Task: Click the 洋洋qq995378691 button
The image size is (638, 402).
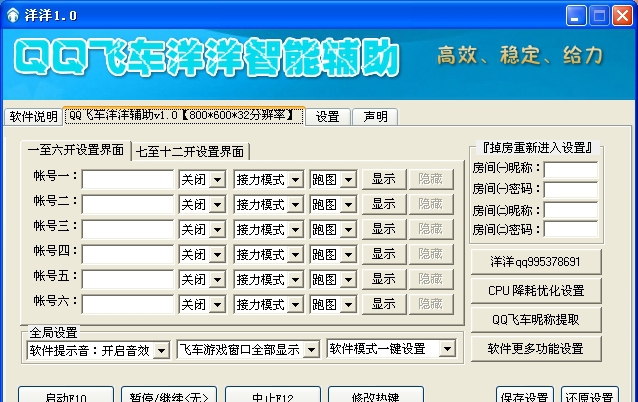Action: coord(536,262)
